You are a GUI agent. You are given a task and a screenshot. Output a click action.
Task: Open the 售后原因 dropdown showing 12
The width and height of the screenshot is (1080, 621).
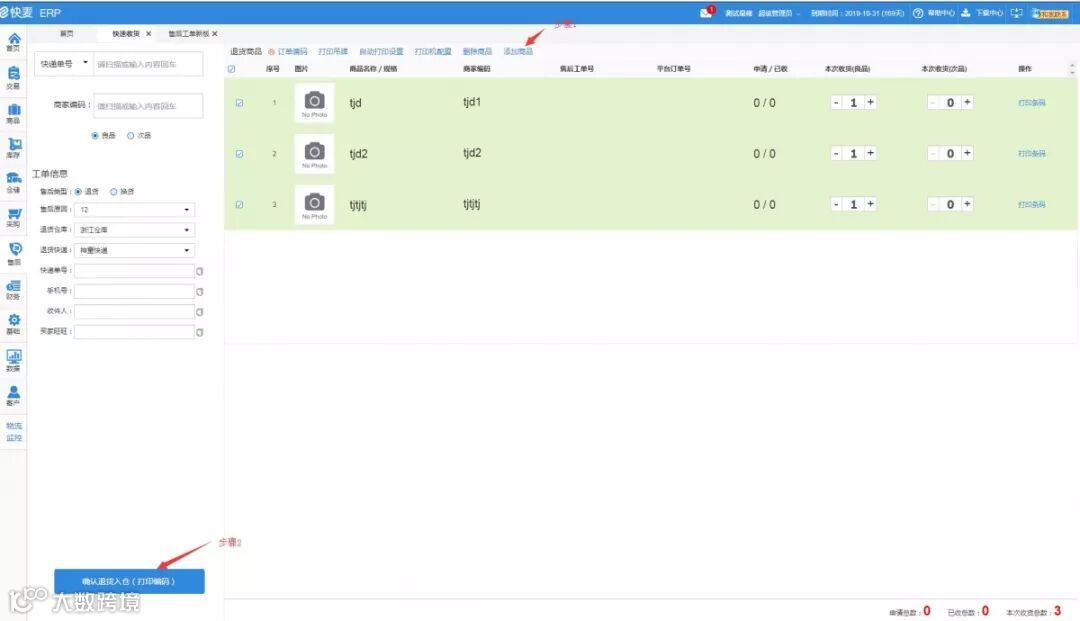(134, 209)
